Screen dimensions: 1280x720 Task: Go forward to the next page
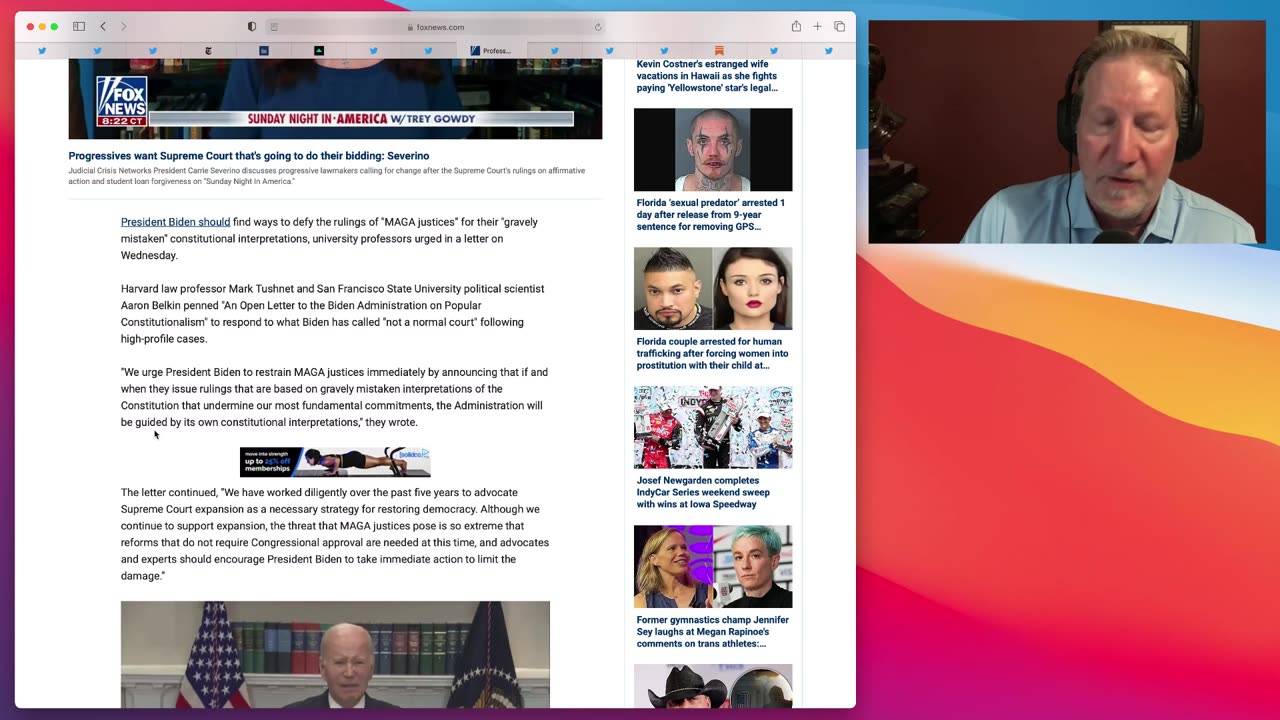click(x=124, y=27)
